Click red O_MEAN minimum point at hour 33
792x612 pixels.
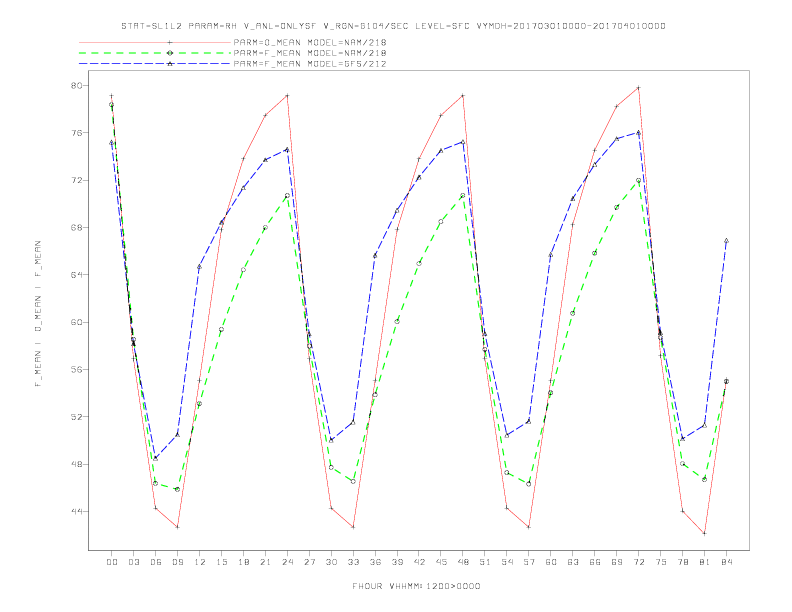pos(353,527)
